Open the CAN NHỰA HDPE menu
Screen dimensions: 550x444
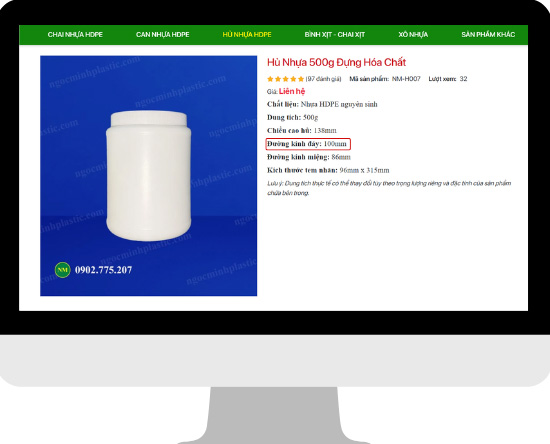point(162,34)
